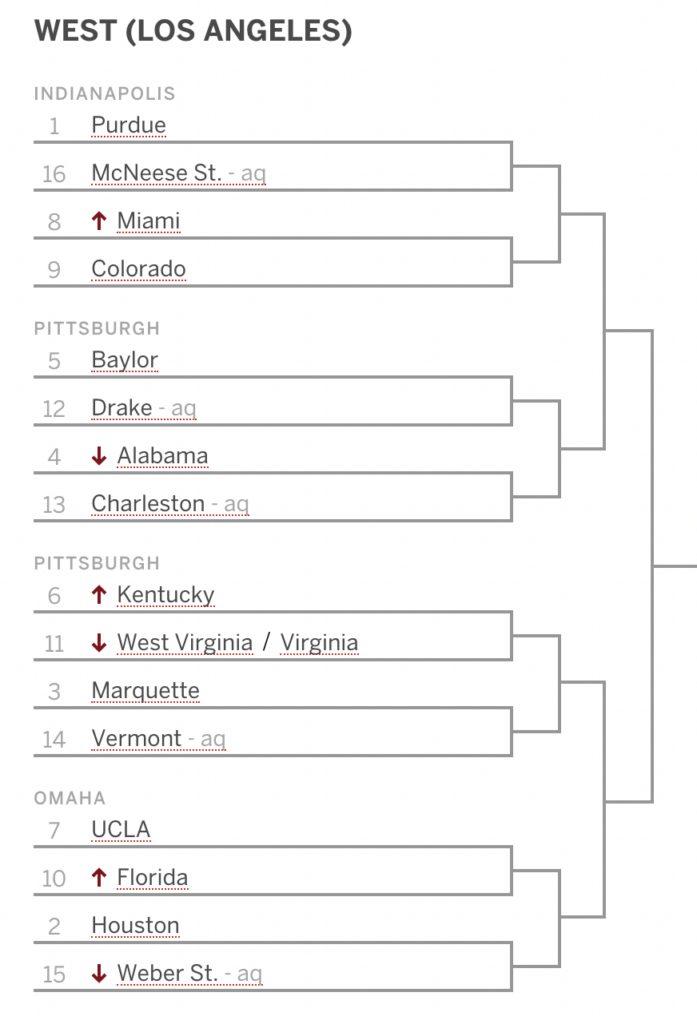Click the down arrow beside Weber St.
697x1024 pixels.
click(x=99, y=973)
